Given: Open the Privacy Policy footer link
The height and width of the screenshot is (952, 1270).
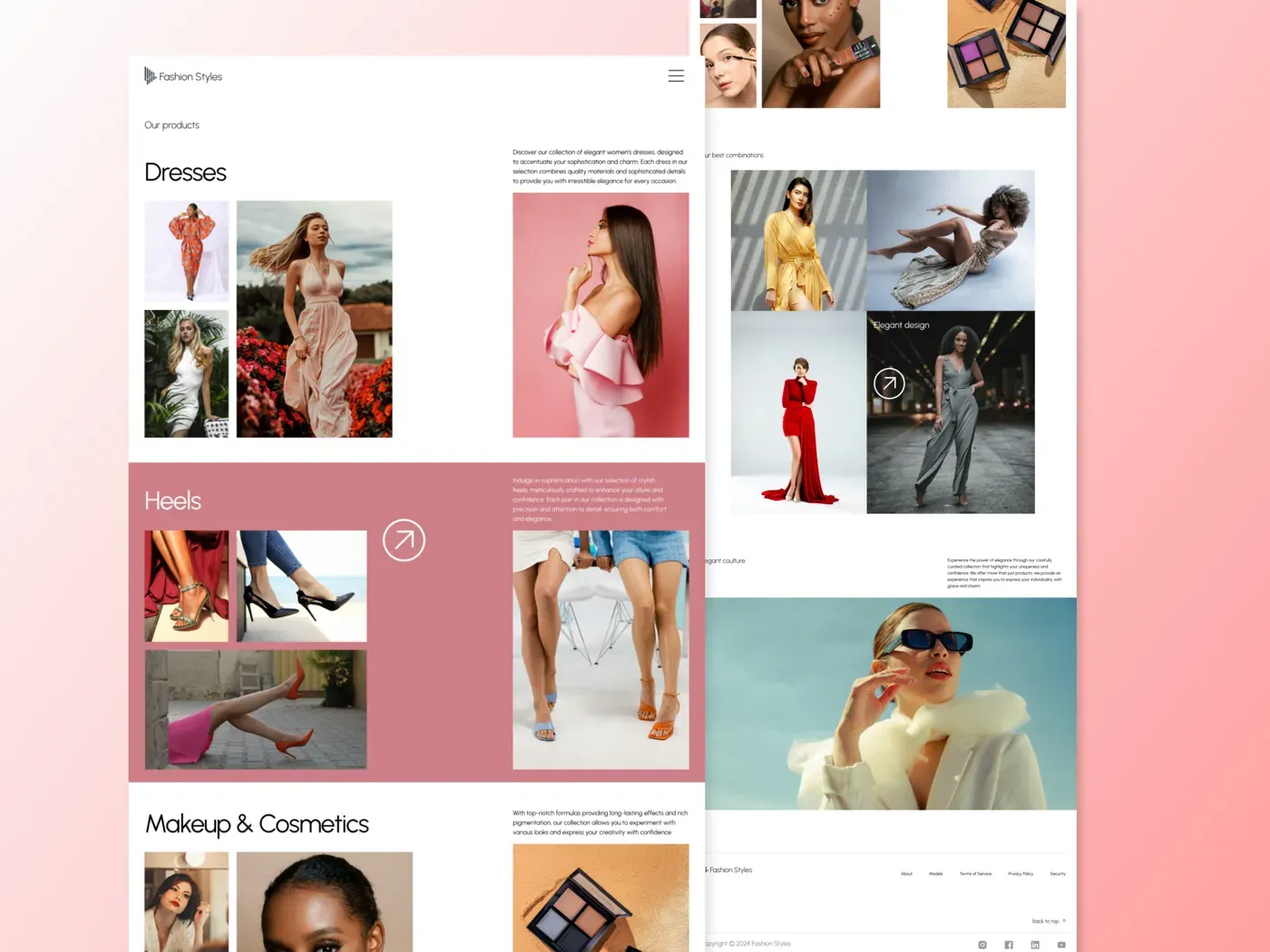Looking at the screenshot, I should point(1021,874).
